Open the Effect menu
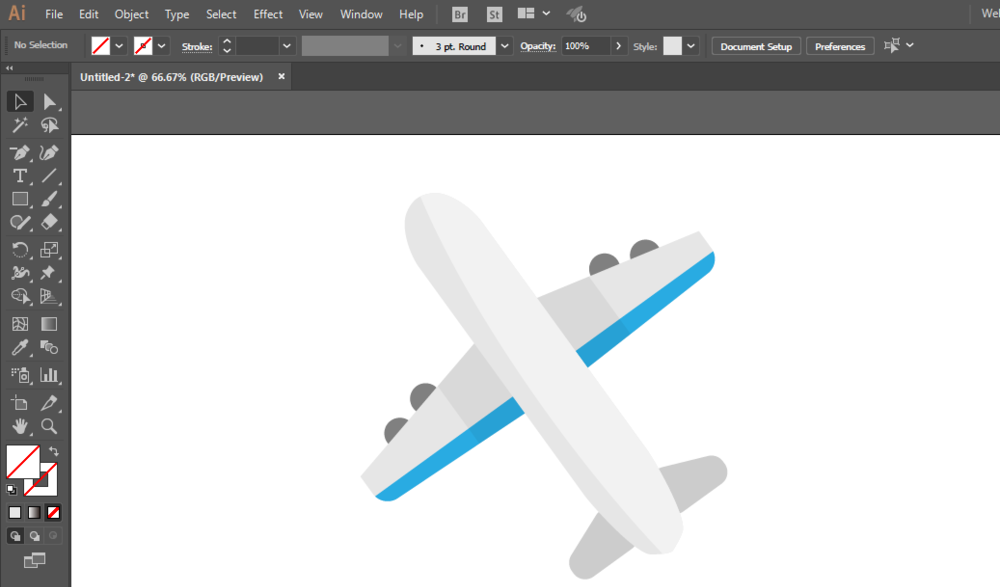Screen dimensions: 1000x587 268,15
